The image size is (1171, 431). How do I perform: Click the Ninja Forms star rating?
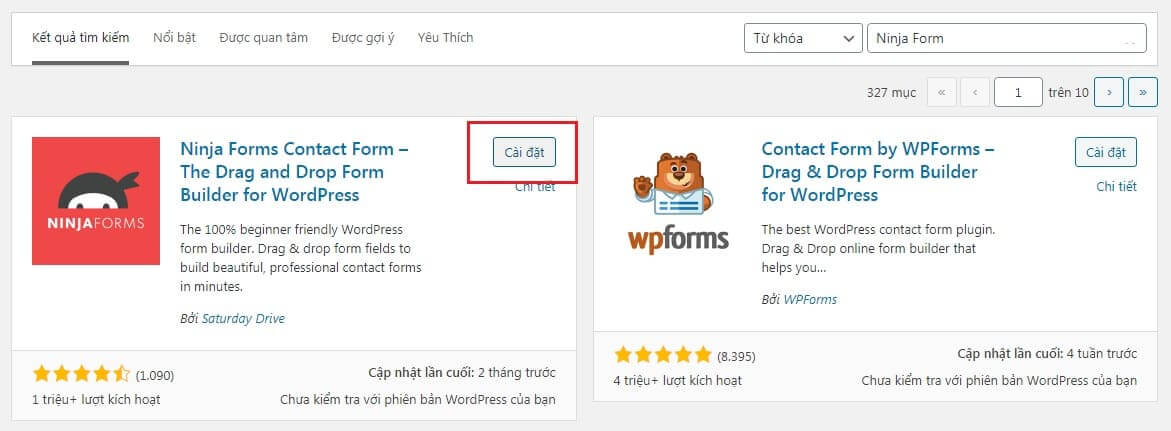pyautogui.click(x=81, y=374)
